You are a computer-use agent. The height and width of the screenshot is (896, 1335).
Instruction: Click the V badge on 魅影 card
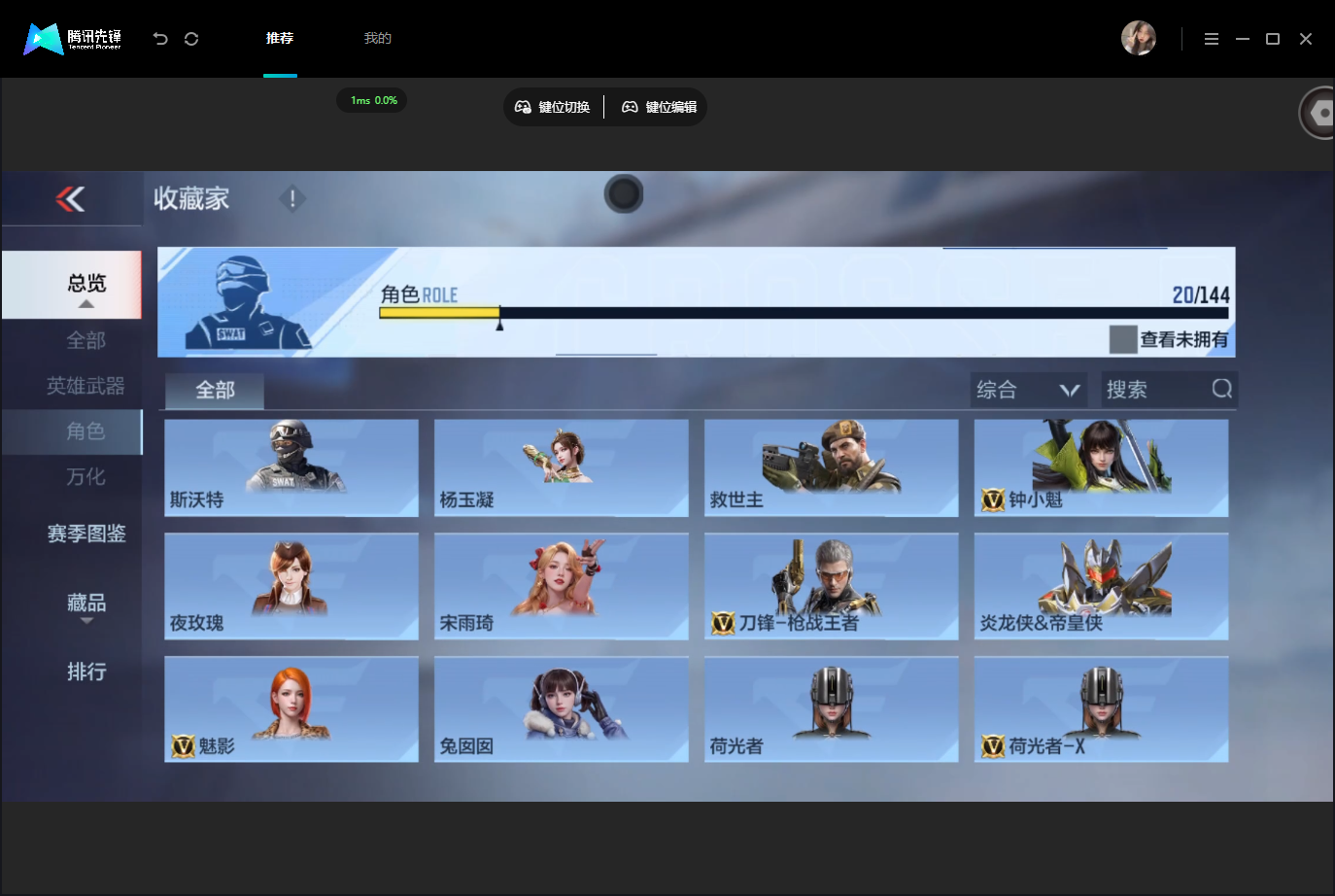[184, 745]
